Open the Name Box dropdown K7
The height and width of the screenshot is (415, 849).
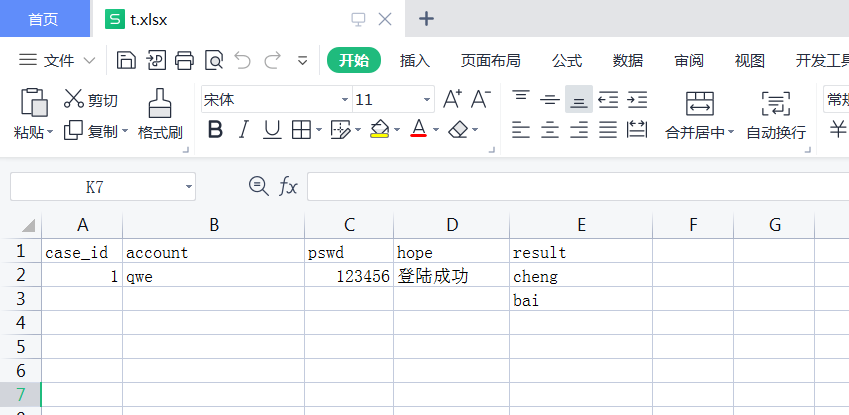coord(188,187)
